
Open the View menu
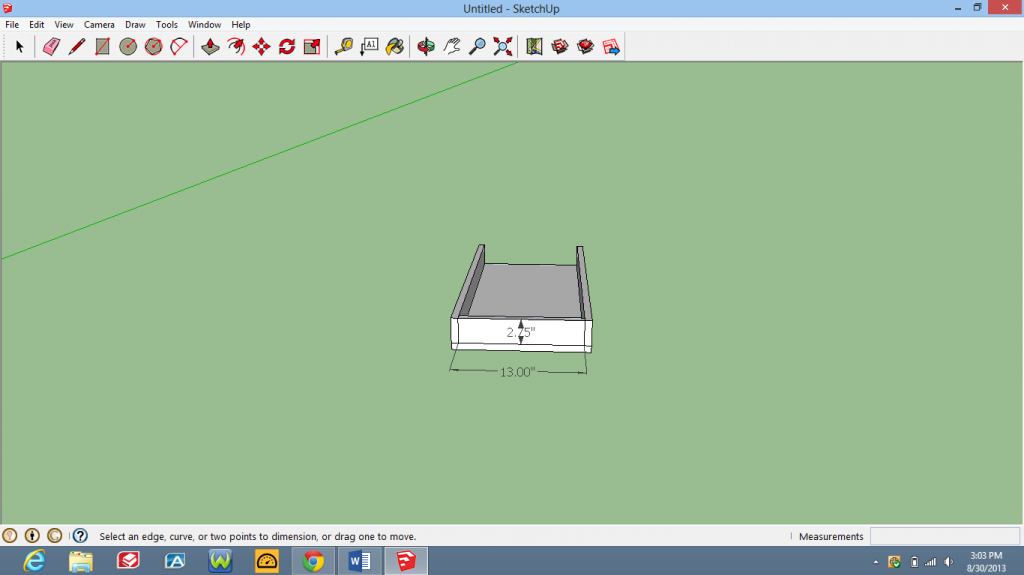(63, 24)
